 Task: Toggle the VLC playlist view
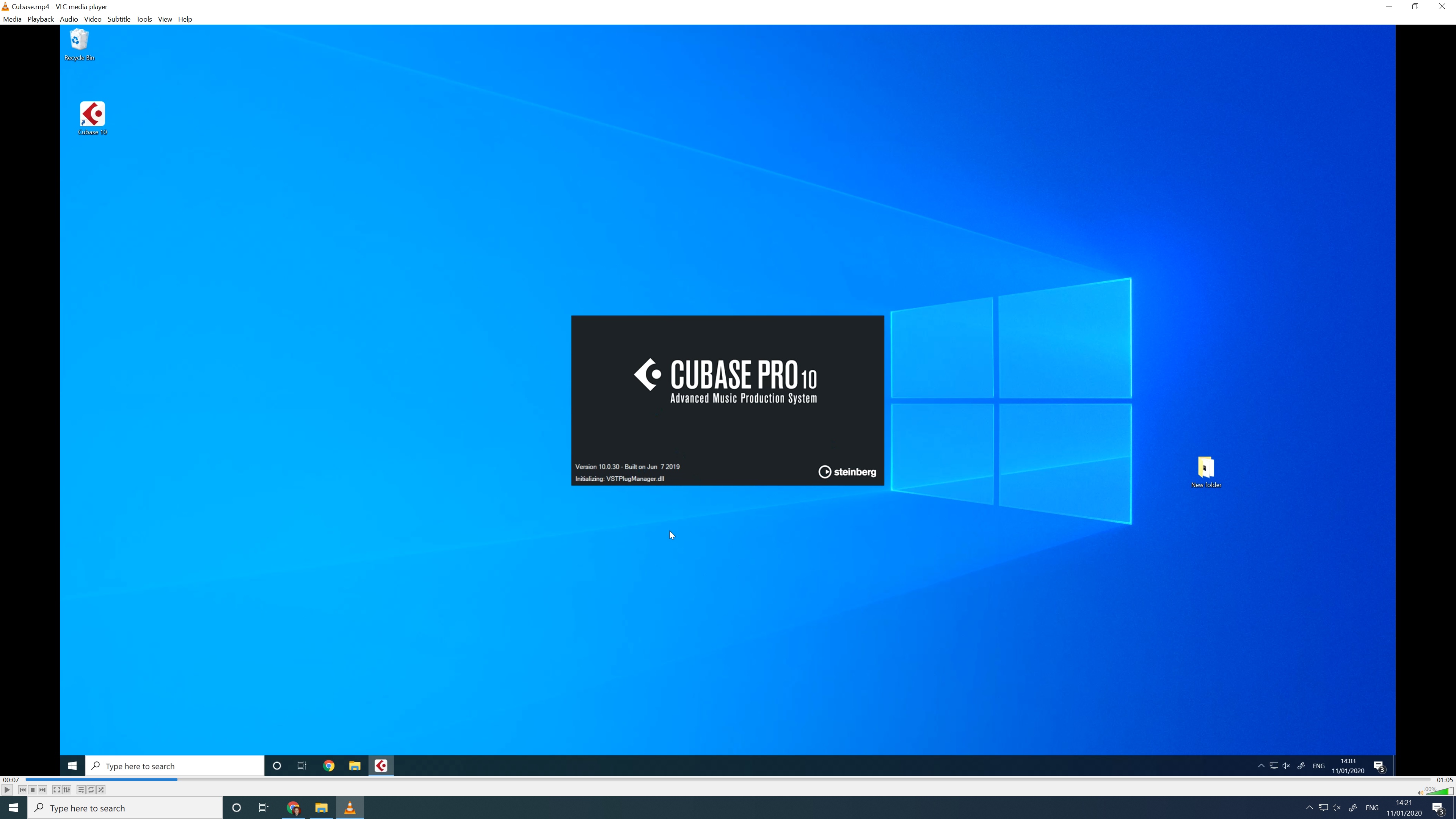coord(81,789)
